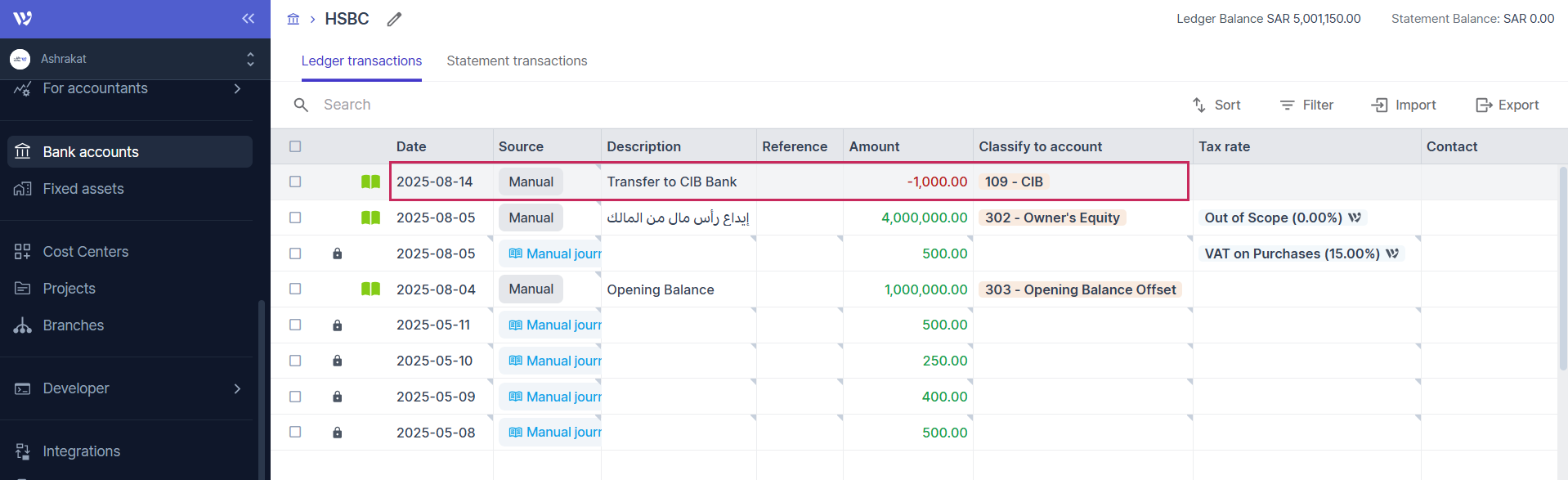Click the search magnifier icon
The image size is (1568, 480).
coord(301,105)
